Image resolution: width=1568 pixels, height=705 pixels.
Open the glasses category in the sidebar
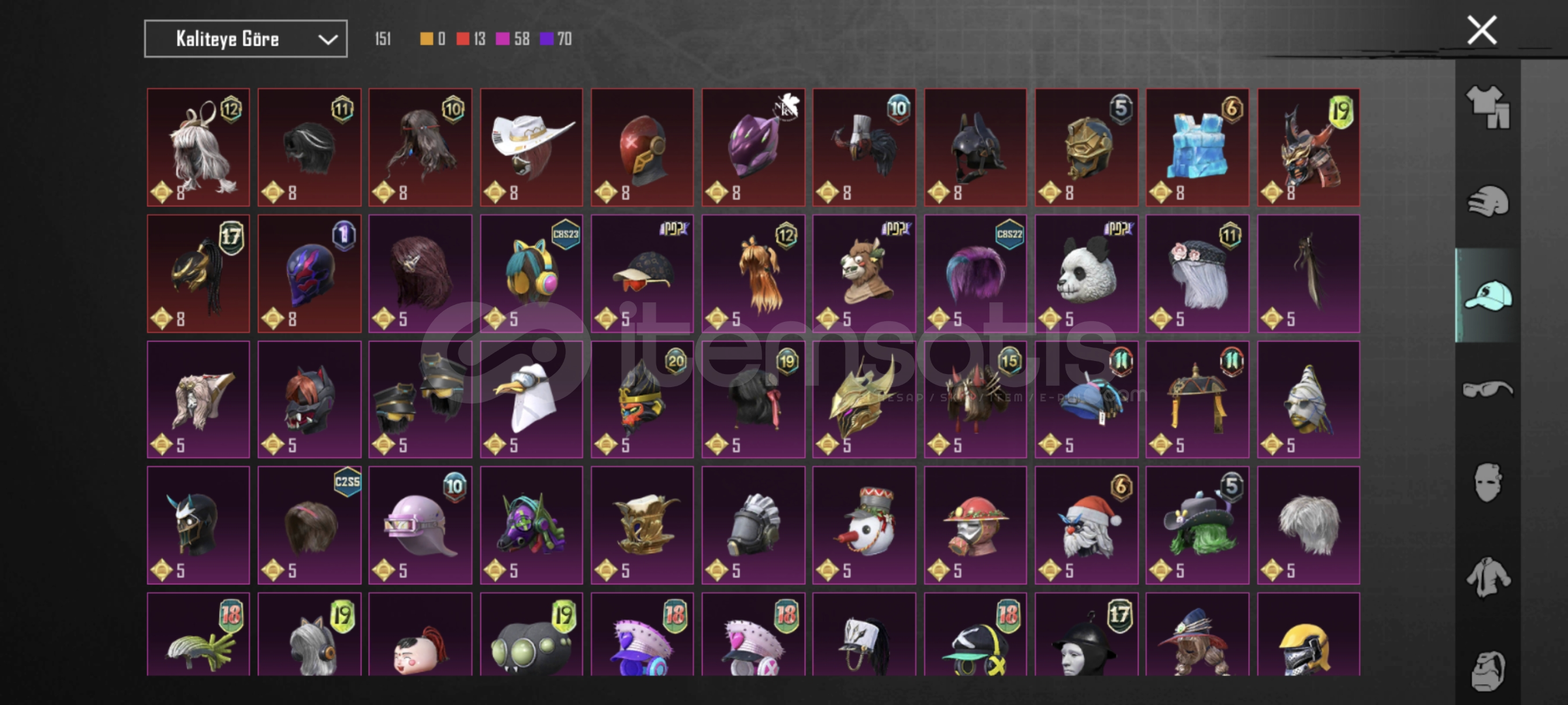pyautogui.click(x=1488, y=390)
